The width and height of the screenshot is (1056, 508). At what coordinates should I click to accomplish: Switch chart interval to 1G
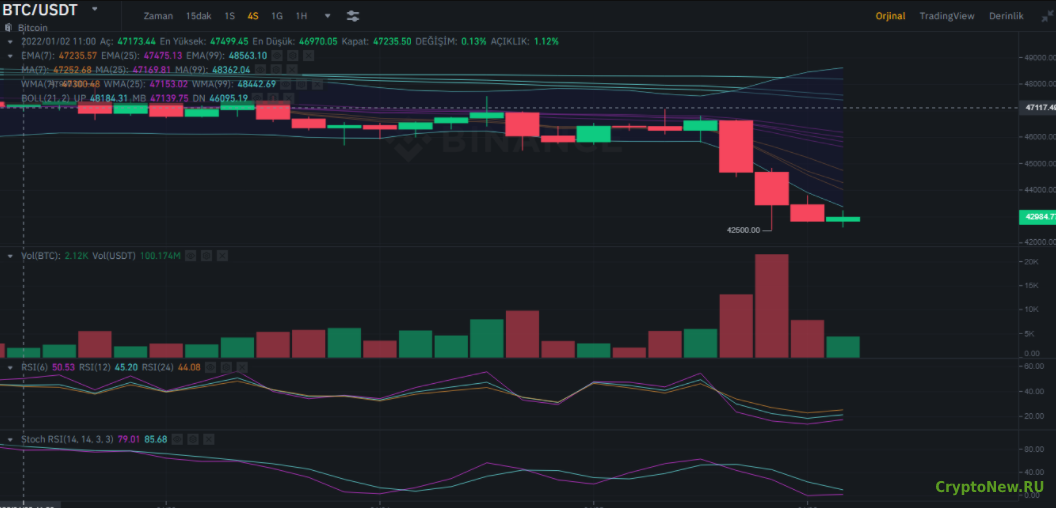coord(277,15)
